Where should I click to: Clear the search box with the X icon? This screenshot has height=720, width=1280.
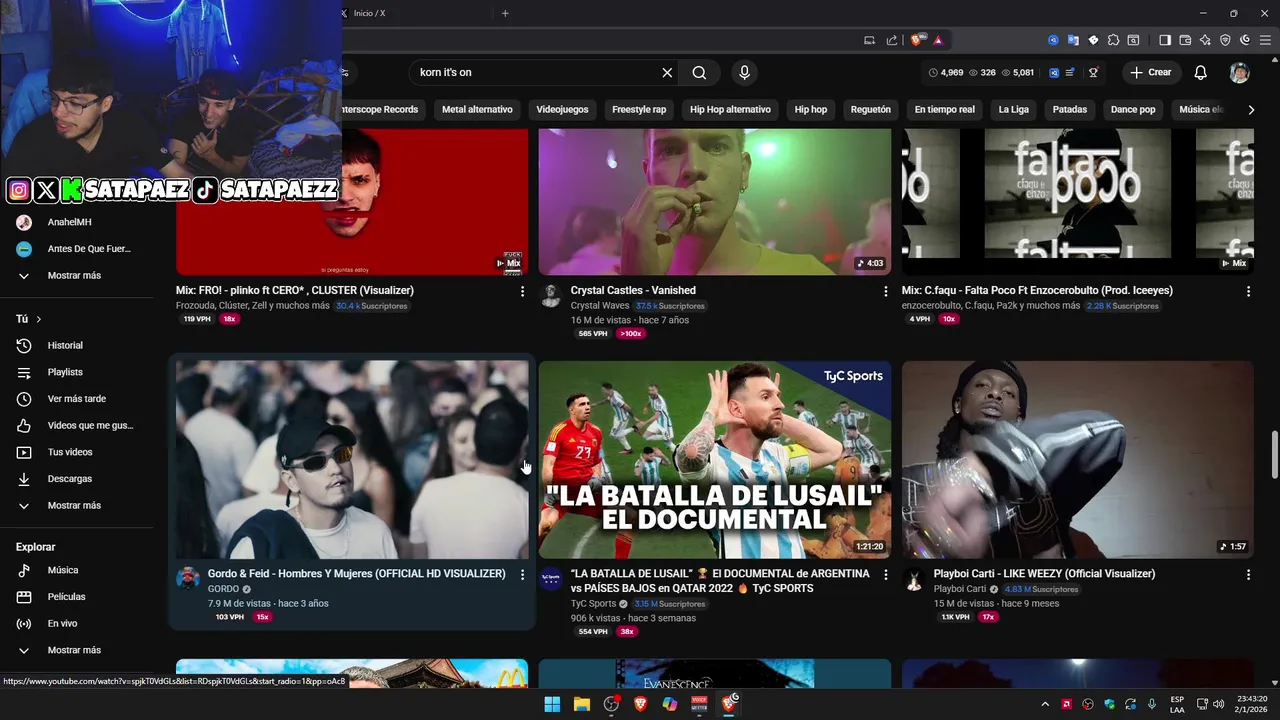pos(667,72)
